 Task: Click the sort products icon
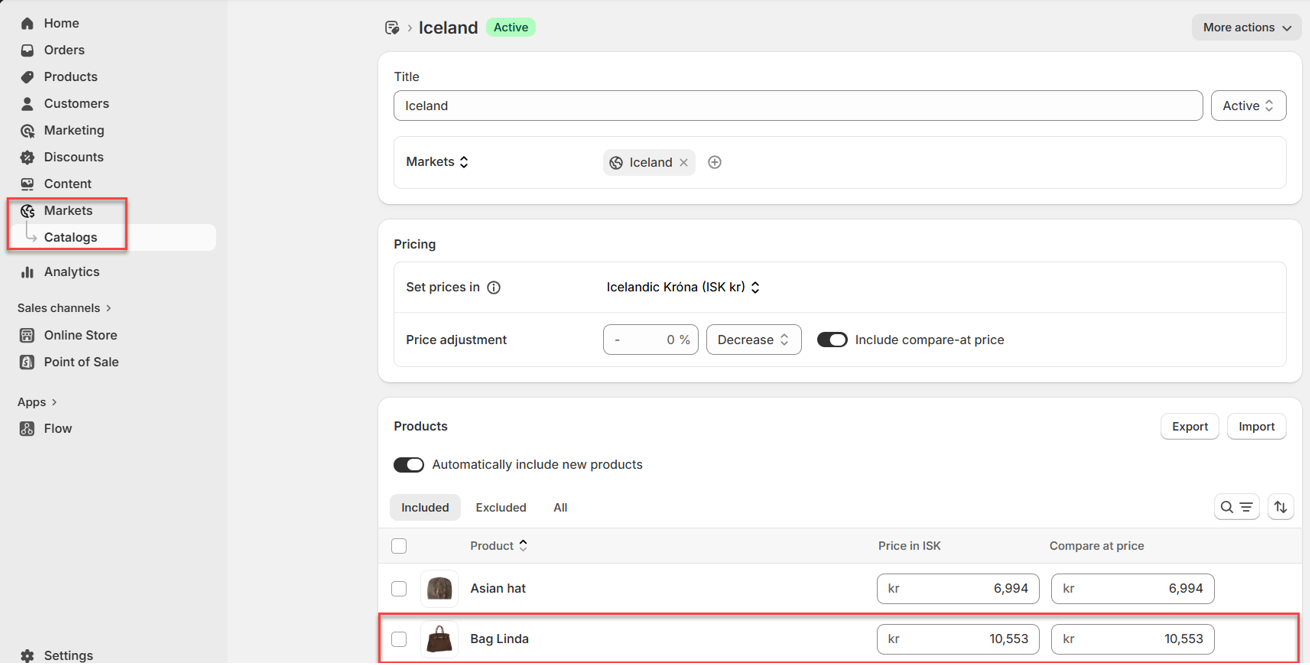1281,508
